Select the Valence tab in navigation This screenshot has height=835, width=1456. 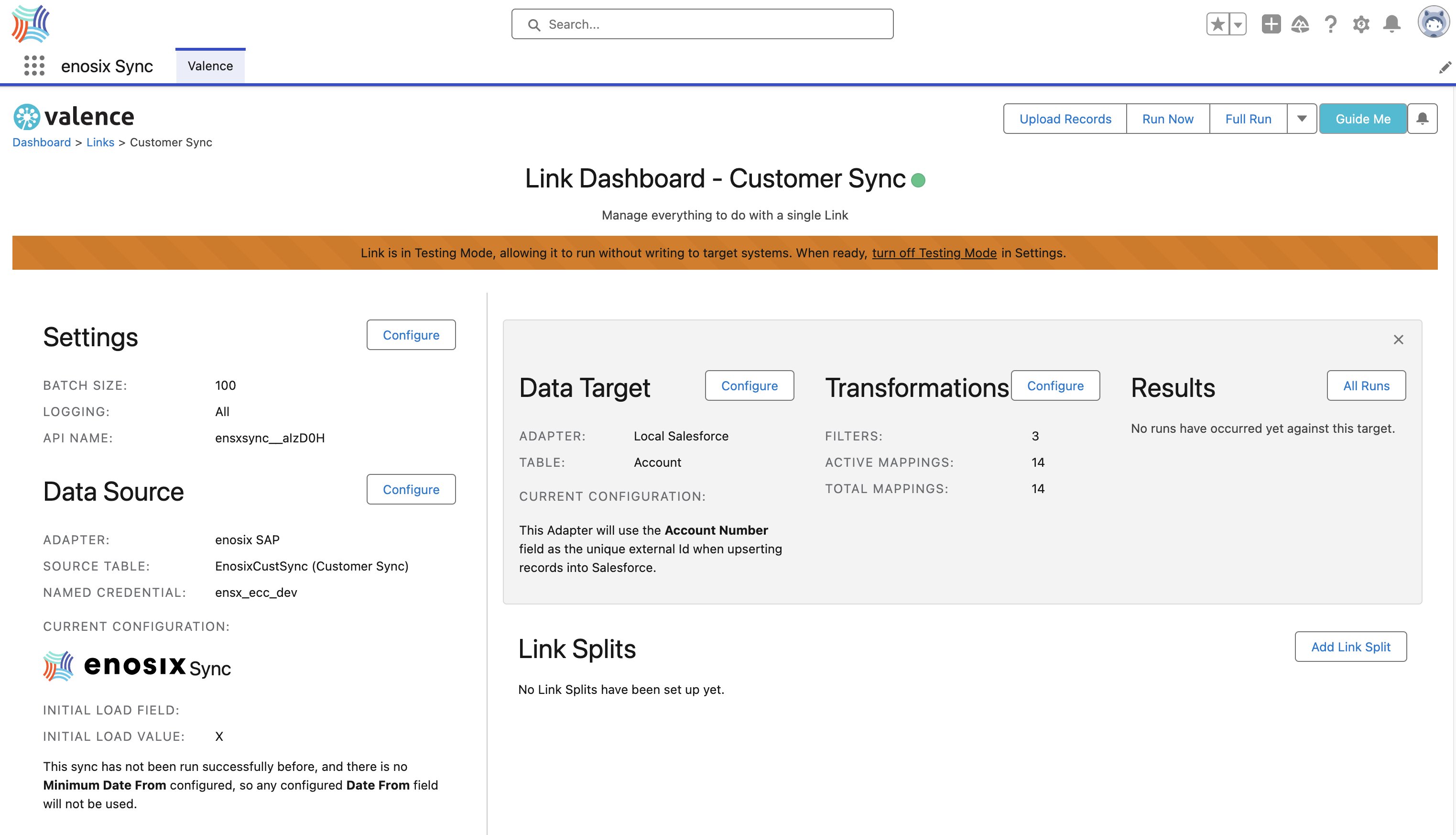pyautogui.click(x=209, y=65)
